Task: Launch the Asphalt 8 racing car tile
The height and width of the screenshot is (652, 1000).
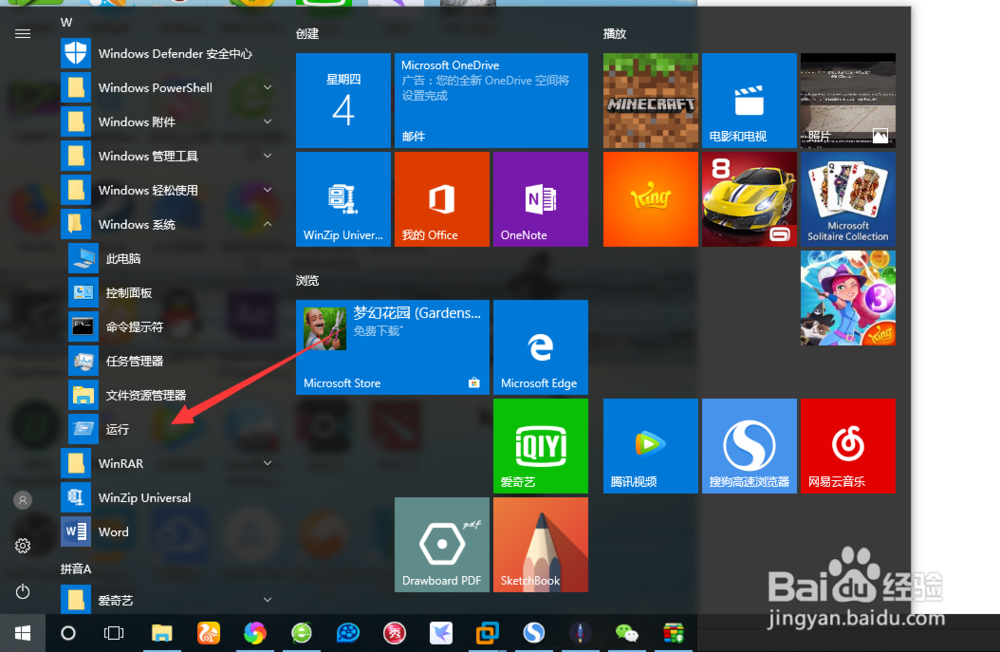Action: click(749, 199)
